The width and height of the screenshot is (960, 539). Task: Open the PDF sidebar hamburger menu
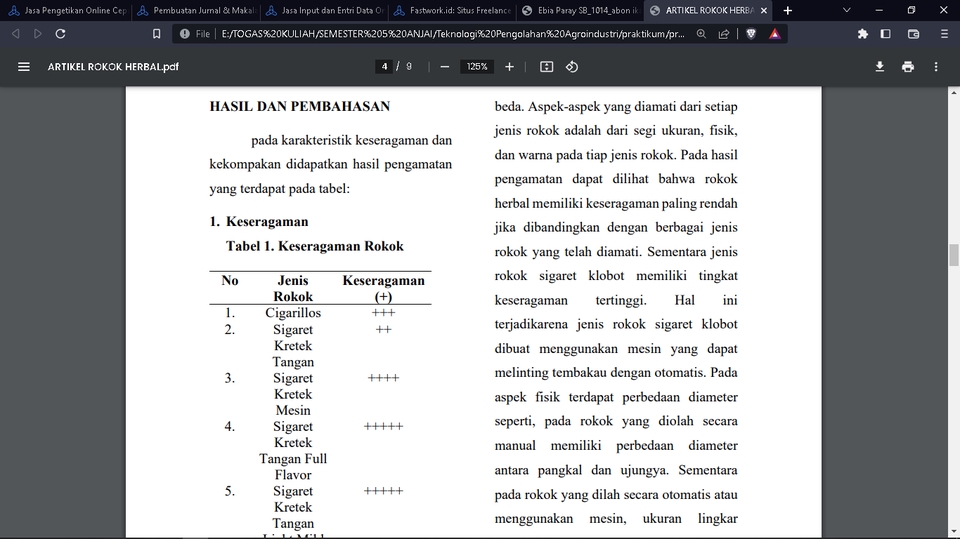(24, 67)
